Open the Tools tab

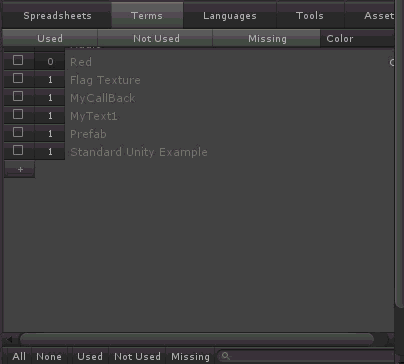(x=310, y=16)
